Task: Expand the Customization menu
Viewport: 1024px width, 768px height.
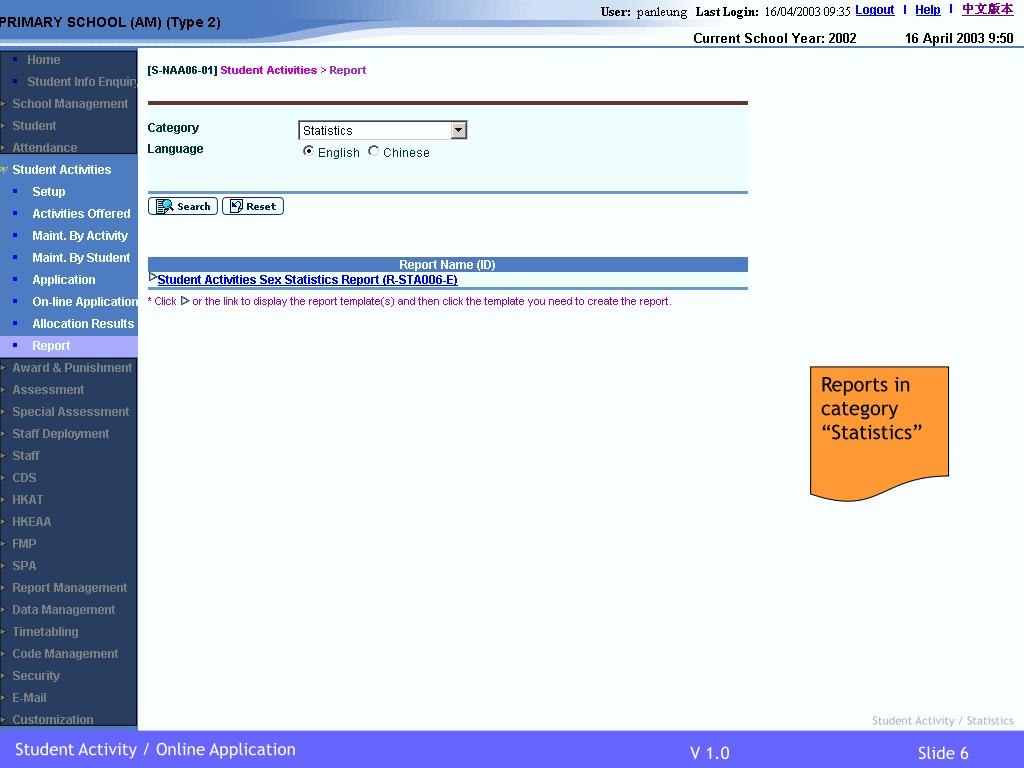Action: click(53, 720)
